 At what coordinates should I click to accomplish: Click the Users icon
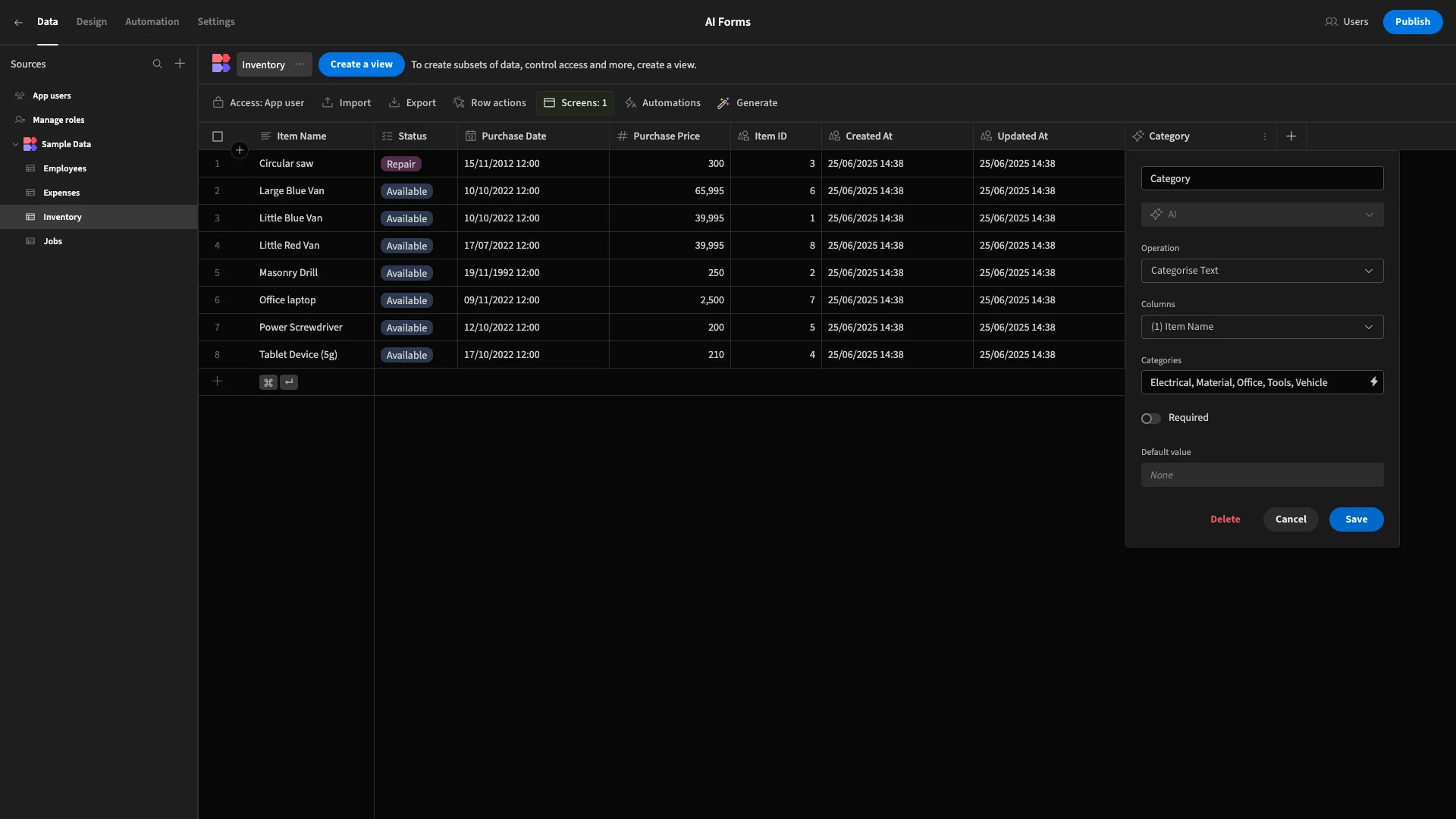coord(1331,22)
